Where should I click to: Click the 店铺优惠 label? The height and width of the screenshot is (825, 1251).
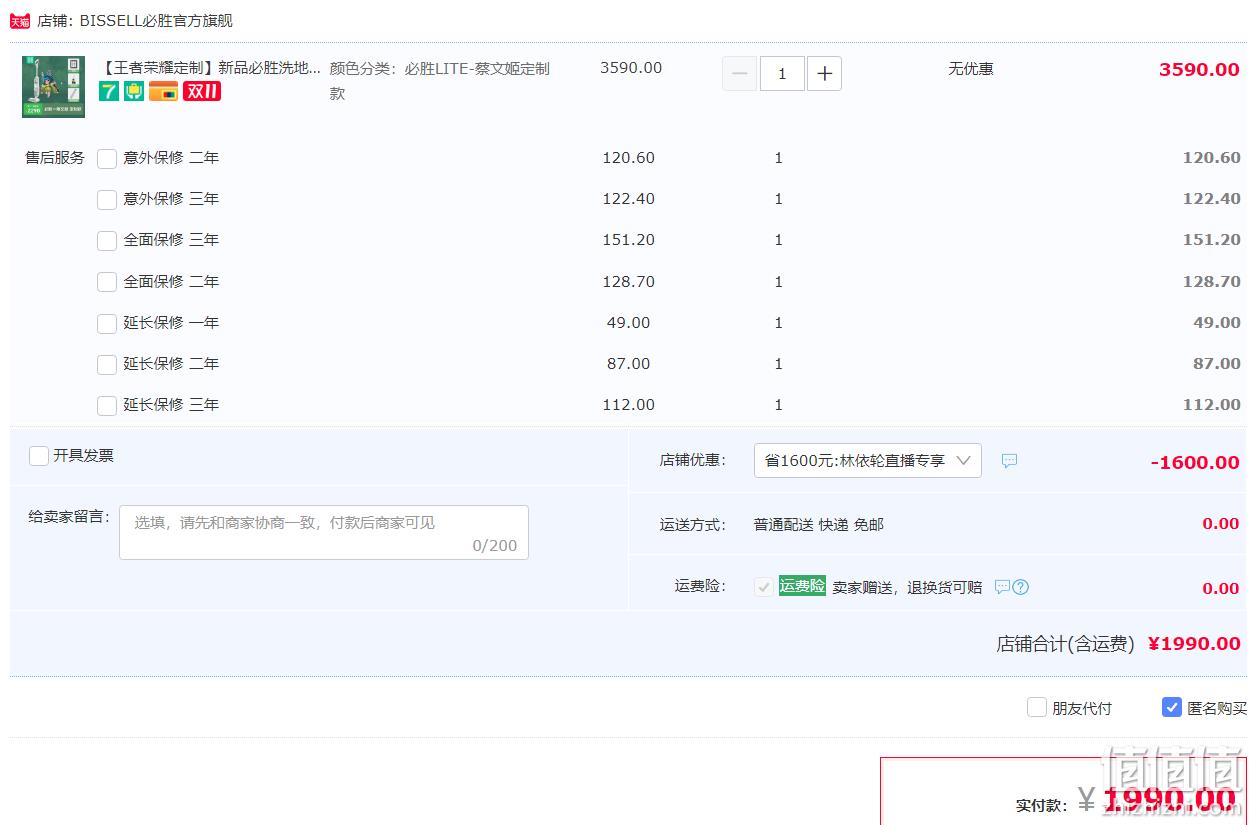692,460
